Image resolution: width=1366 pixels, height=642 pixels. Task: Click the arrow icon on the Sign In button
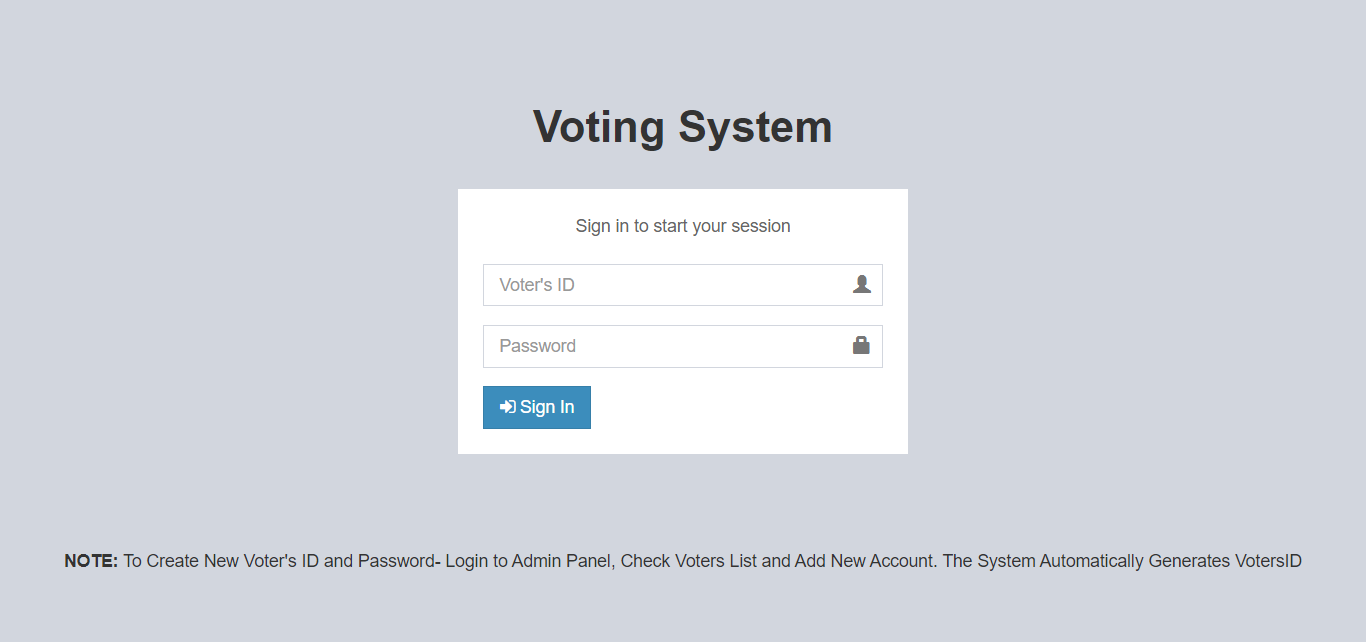point(507,407)
